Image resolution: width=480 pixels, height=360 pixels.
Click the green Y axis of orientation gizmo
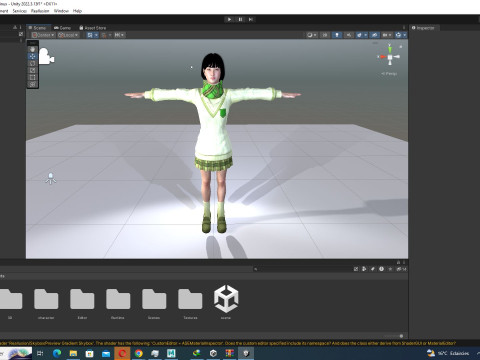click(x=390, y=49)
